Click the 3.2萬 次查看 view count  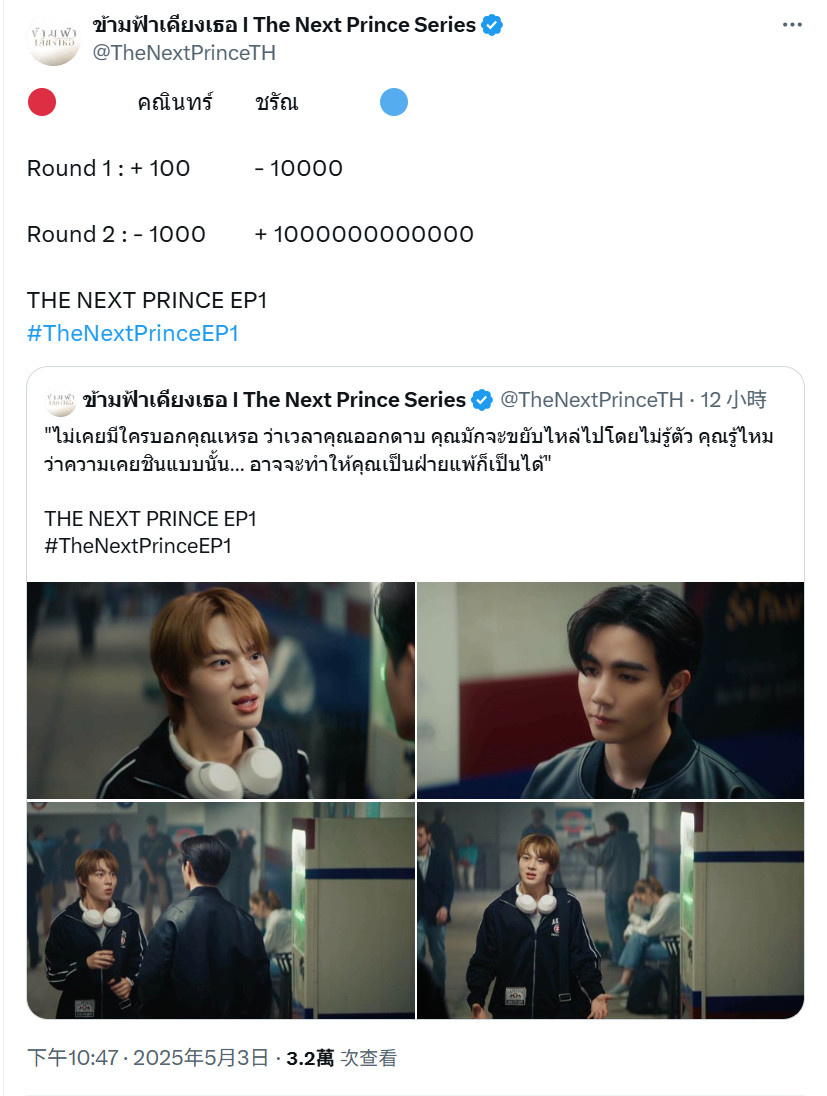(x=341, y=1058)
